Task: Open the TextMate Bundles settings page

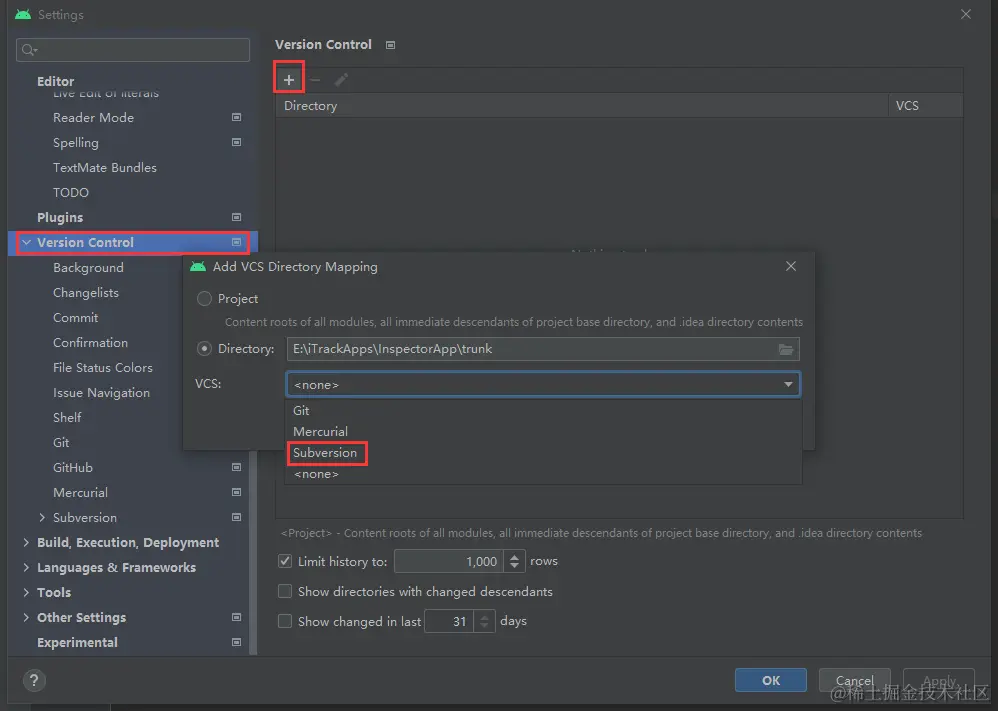Action: pos(105,167)
